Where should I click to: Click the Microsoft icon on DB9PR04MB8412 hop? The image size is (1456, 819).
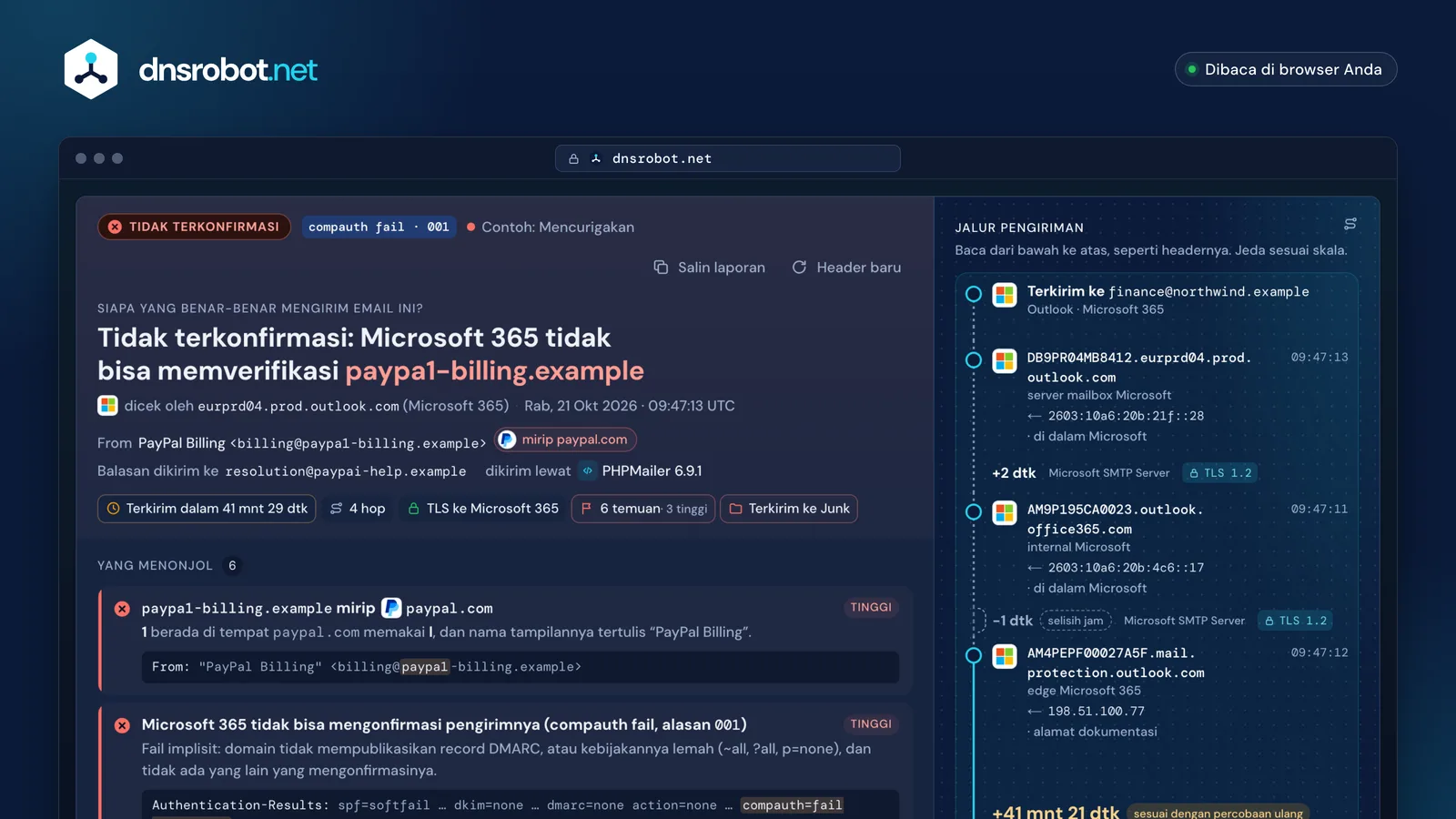point(1005,361)
